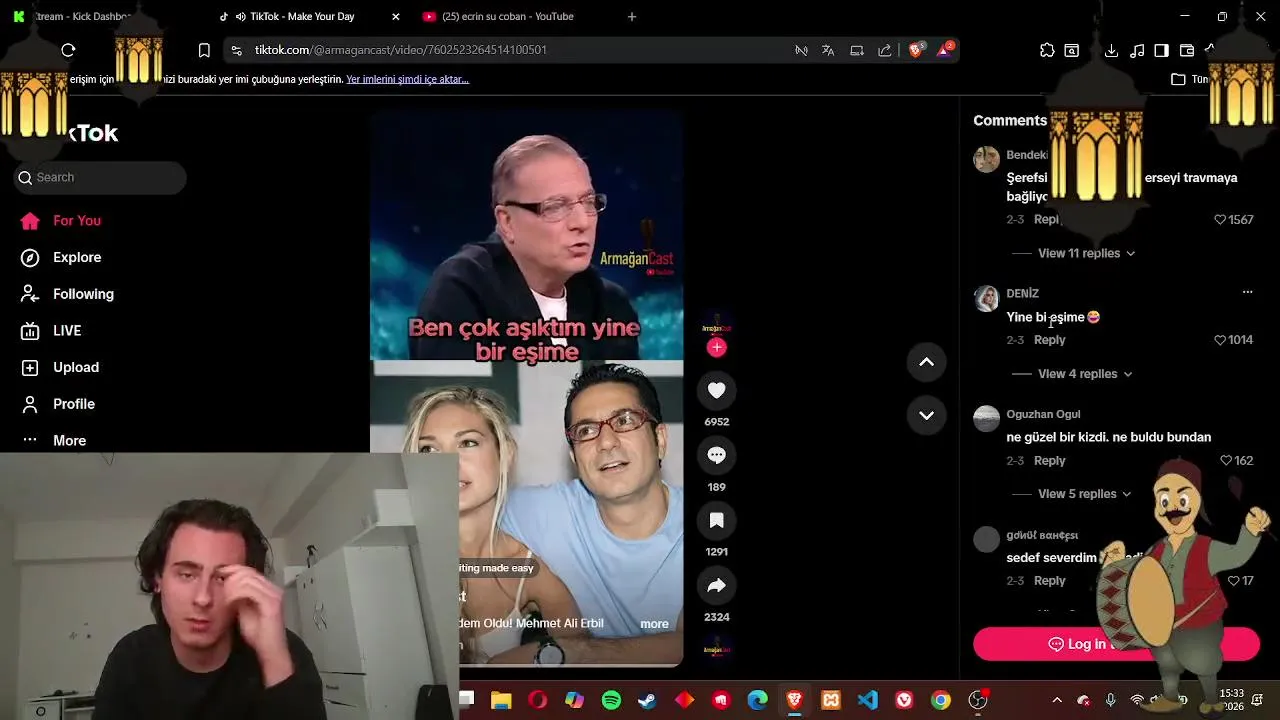Open video comments via the speech bubble icon
Screen dimensions: 1280x720
(716, 455)
